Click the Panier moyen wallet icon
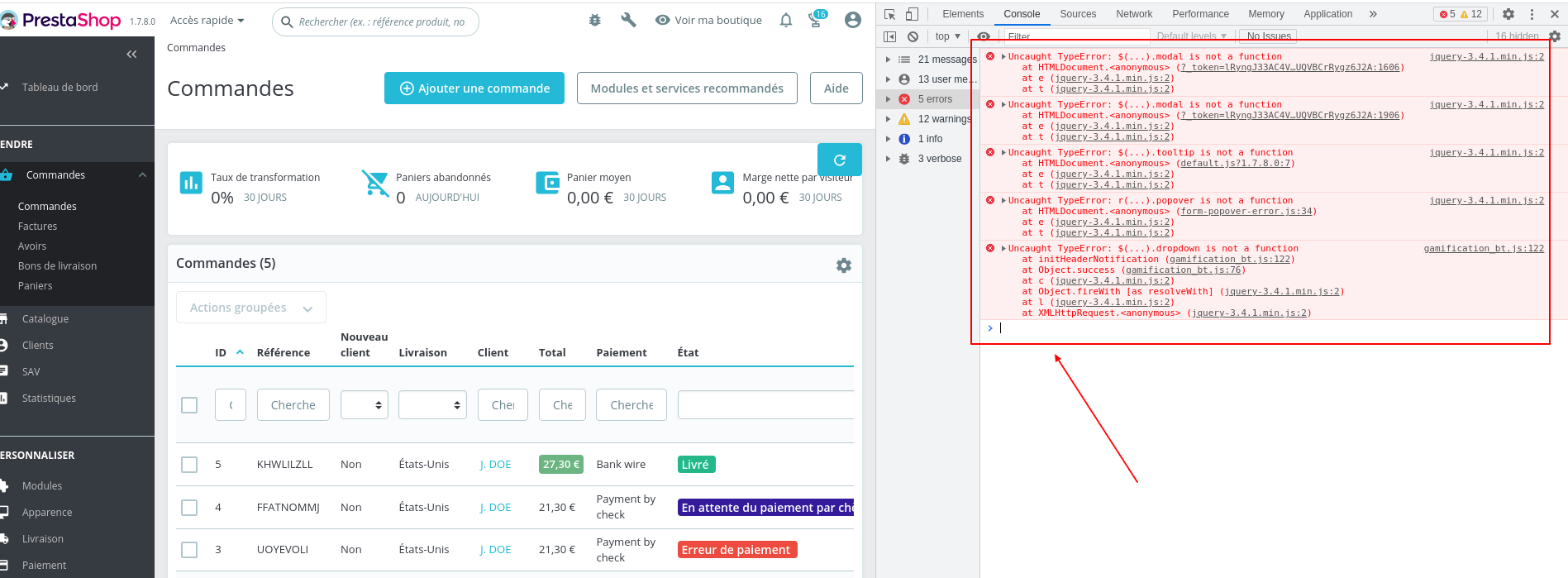Screen dimensions: 1568x578 [x=547, y=183]
